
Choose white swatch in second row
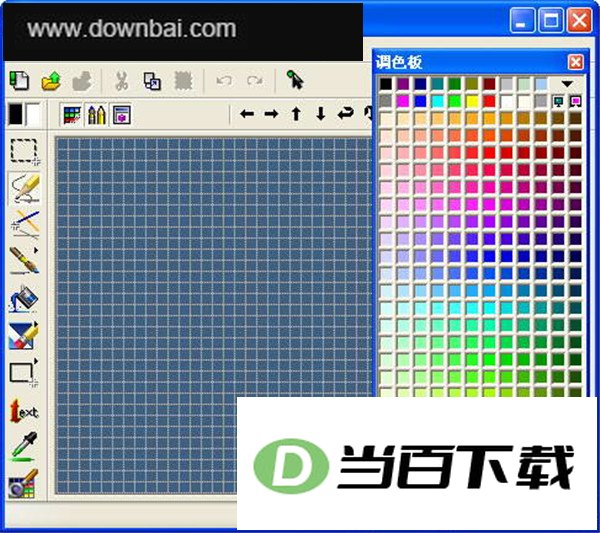click(x=506, y=101)
